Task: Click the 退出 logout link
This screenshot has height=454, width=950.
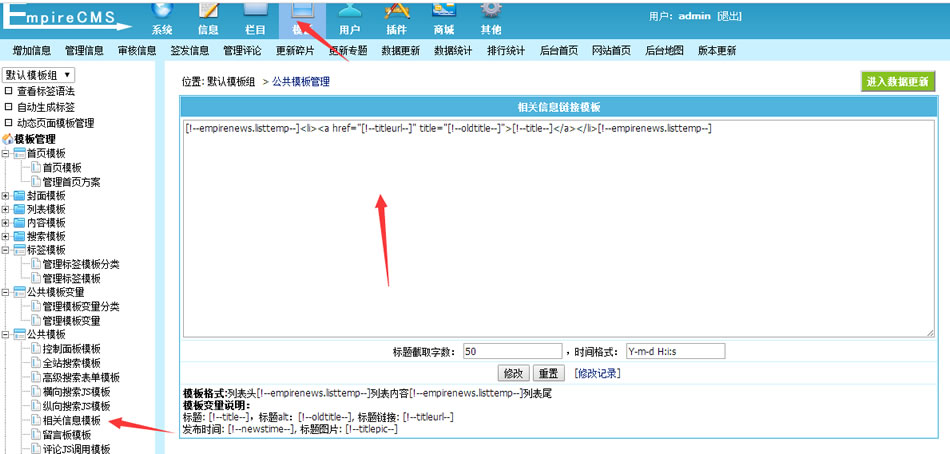Action: (x=729, y=17)
